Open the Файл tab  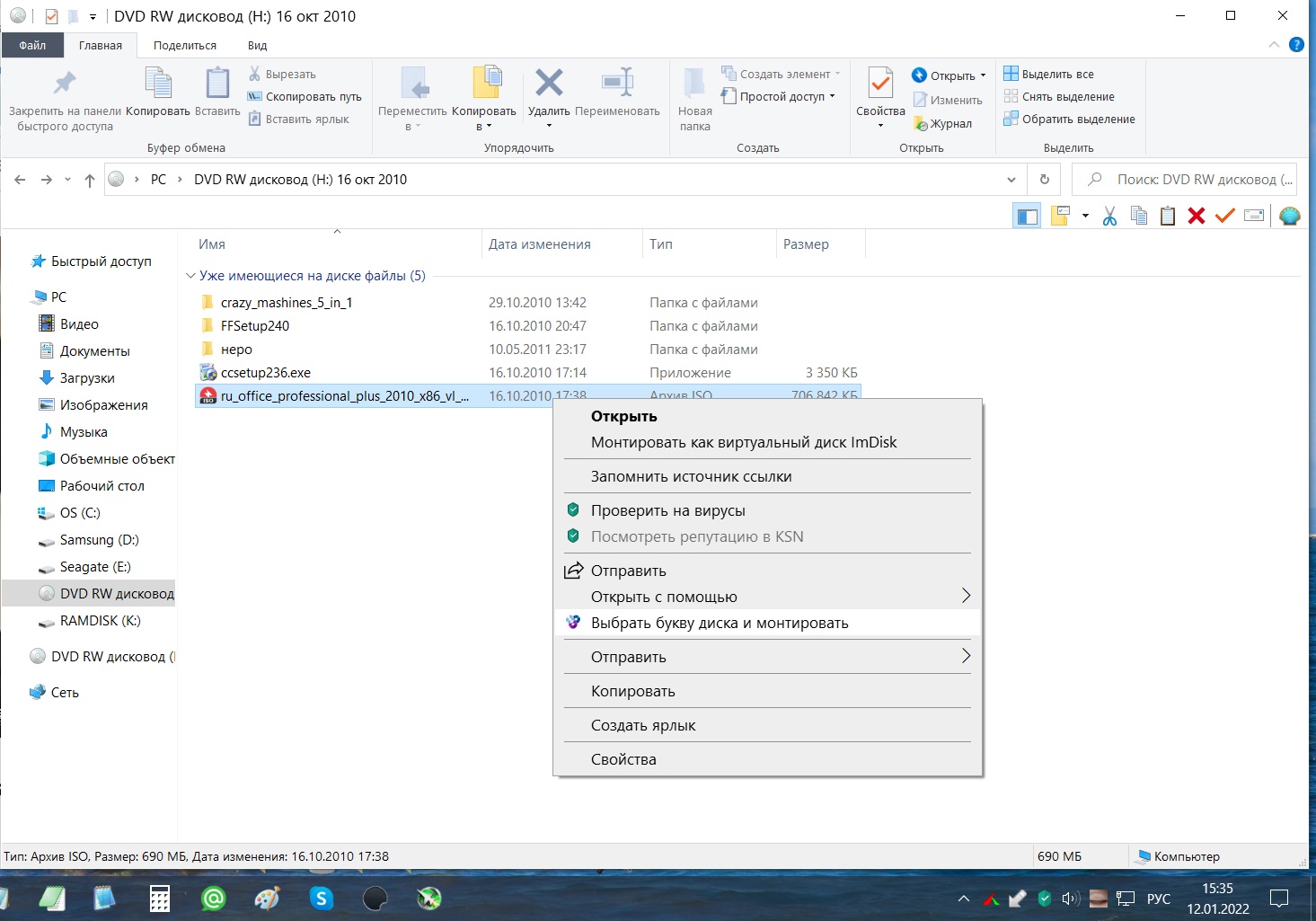[32, 45]
